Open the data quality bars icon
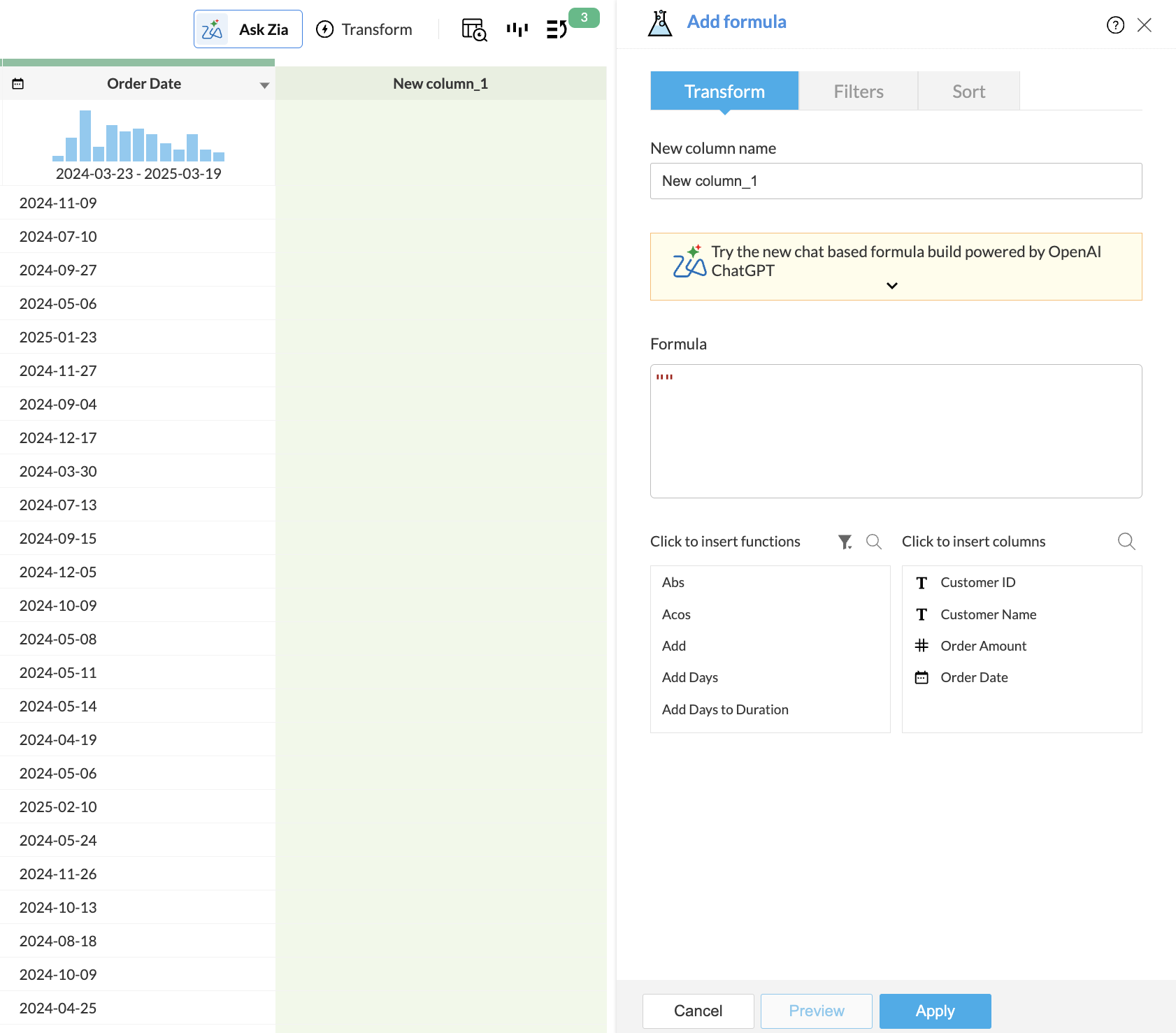This screenshot has width=1176, height=1033. point(517,29)
